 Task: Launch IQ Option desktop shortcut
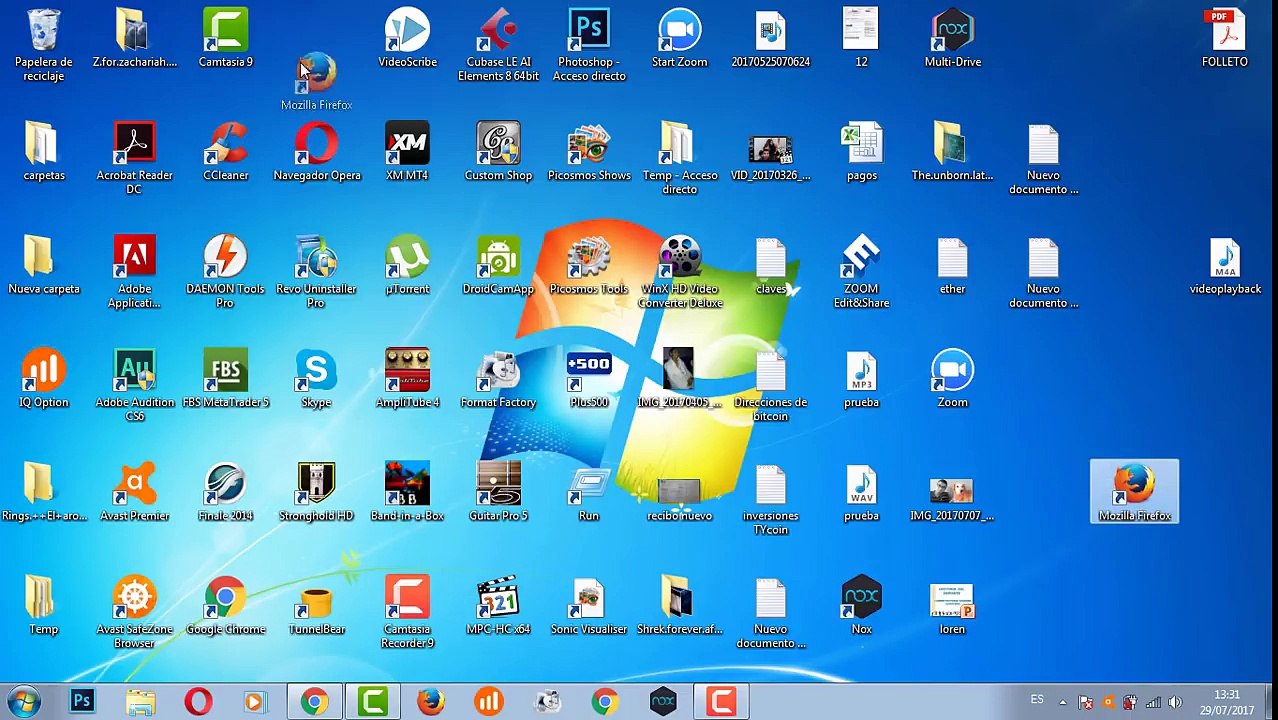[43, 378]
